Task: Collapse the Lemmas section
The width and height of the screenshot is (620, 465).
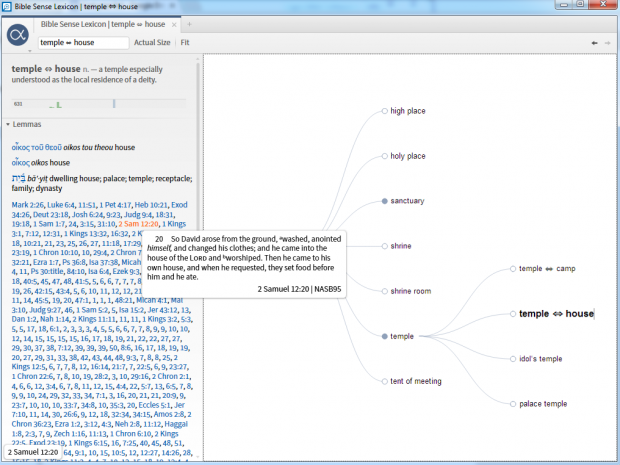Action: coord(7,124)
